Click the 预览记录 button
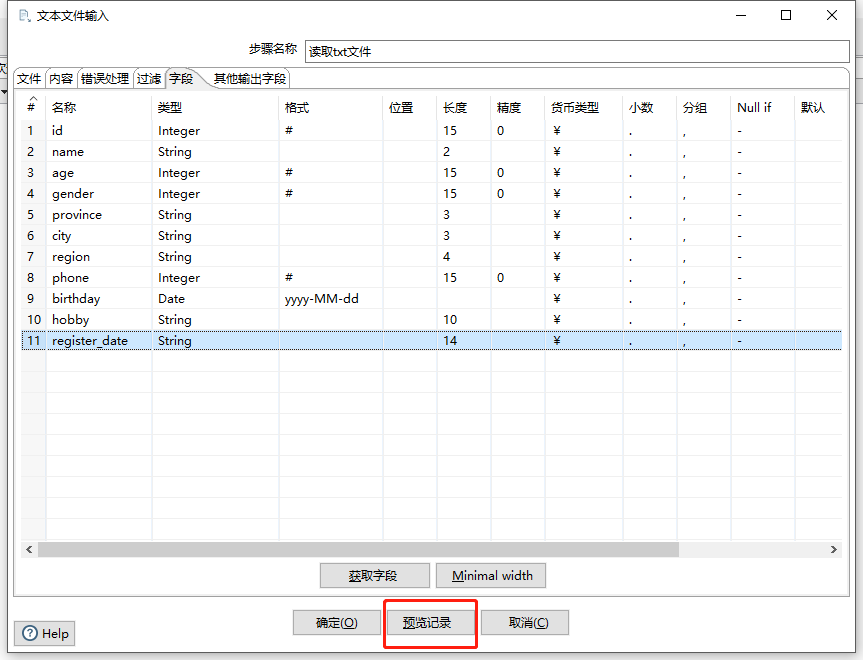 click(x=428, y=623)
